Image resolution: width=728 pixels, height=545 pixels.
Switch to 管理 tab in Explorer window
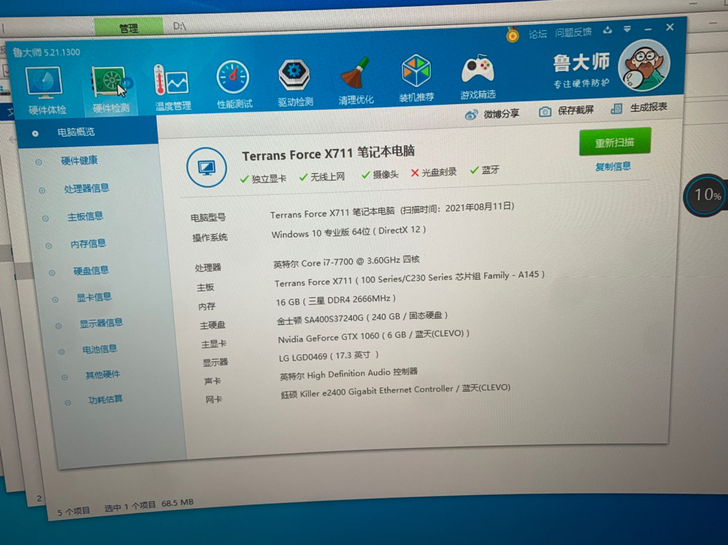point(129,27)
